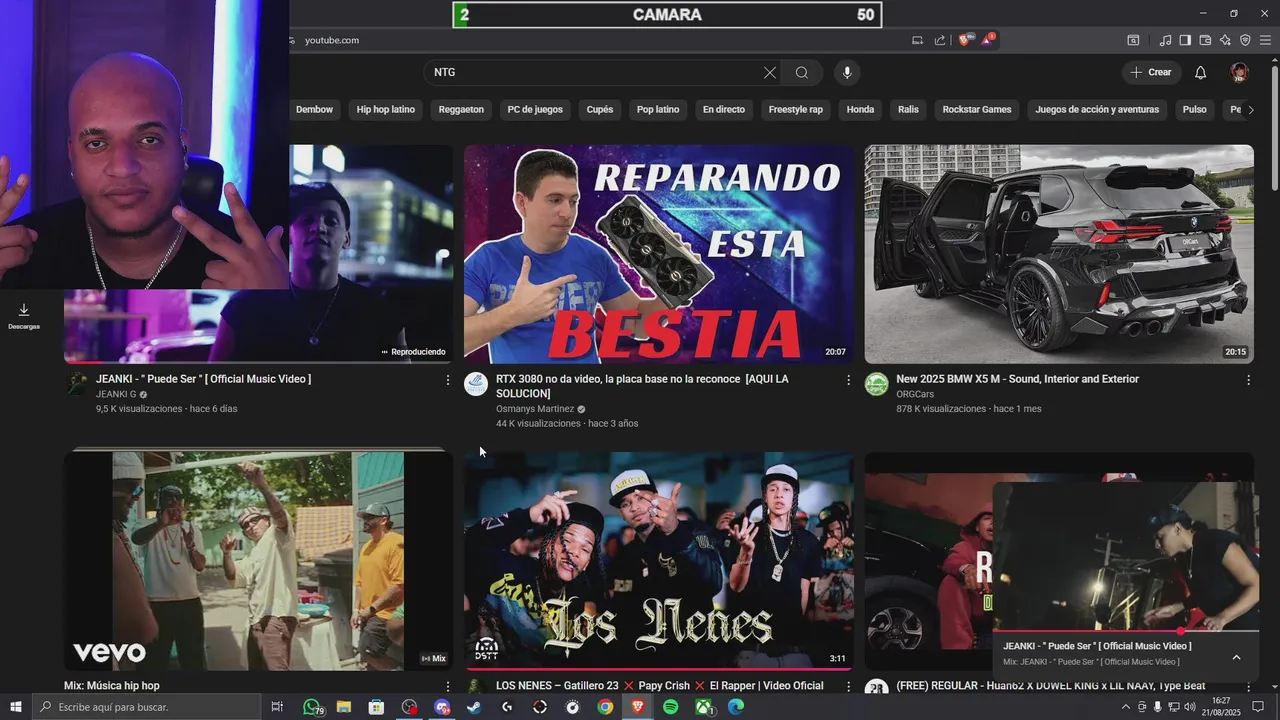Open Spotify from the Windows taskbar
Screen dimensions: 1280x720
click(670, 707)
